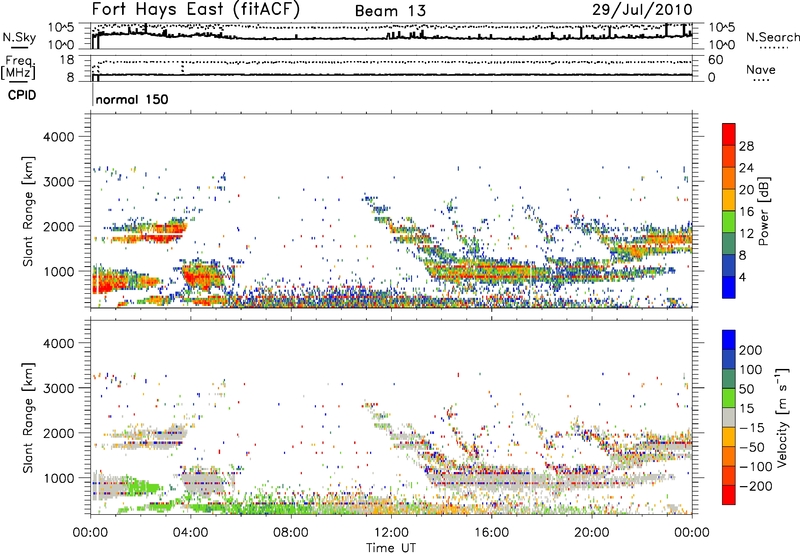Click the '18' frequency axis value
Viewport: 800px width, 554px height.
[x=67, y=60]
